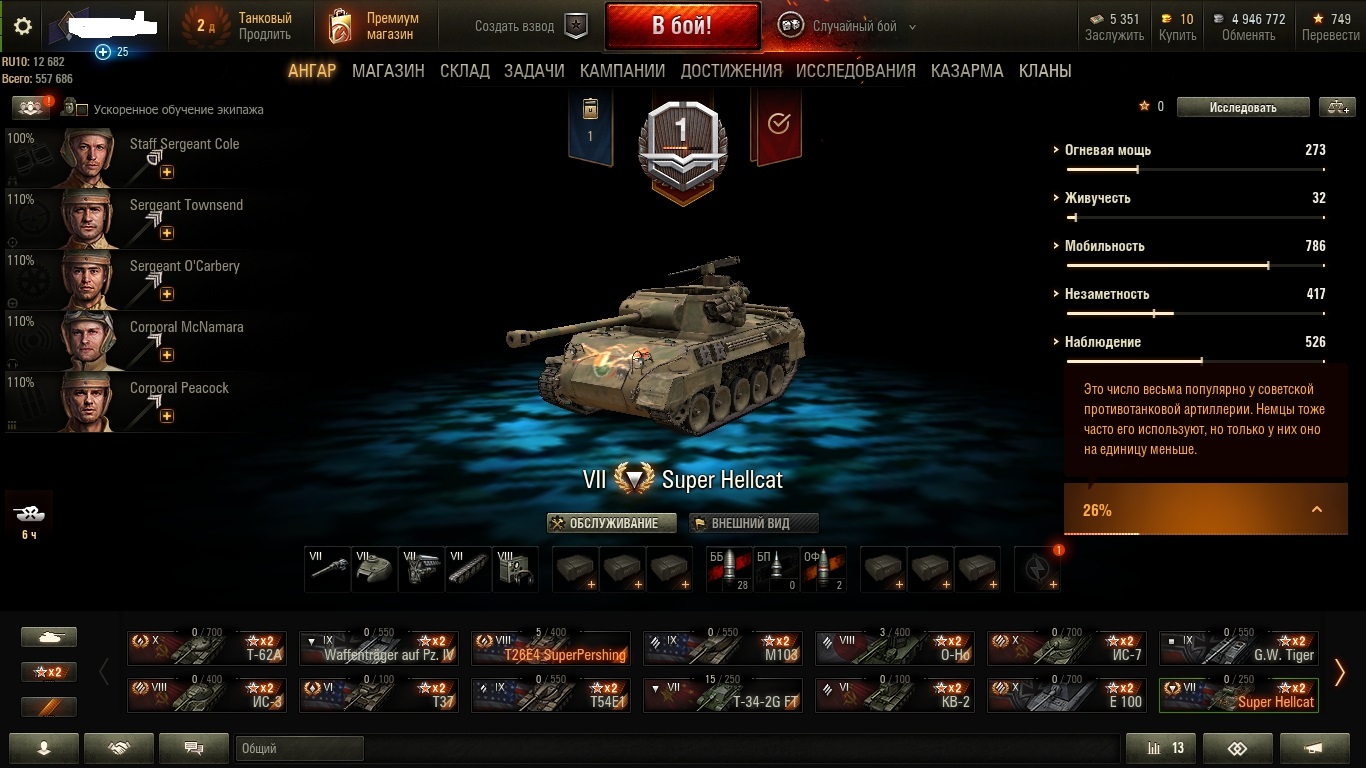Open the notifications megaphone icon
The height and width of the screenshot is (768, 1366).
pyautogui.click(x=1314, y=748)
